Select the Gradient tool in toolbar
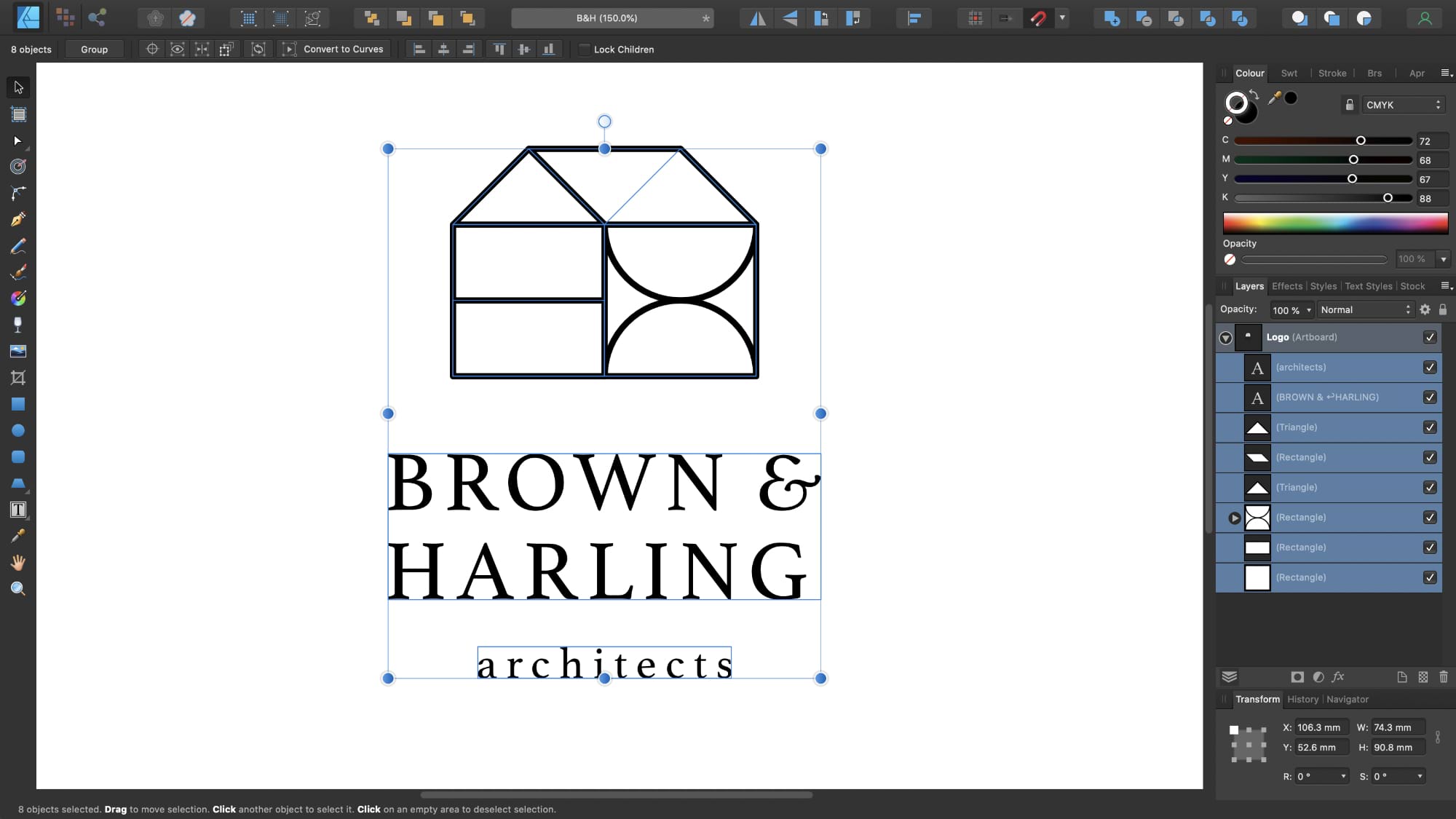 click(x=18, y=298)
